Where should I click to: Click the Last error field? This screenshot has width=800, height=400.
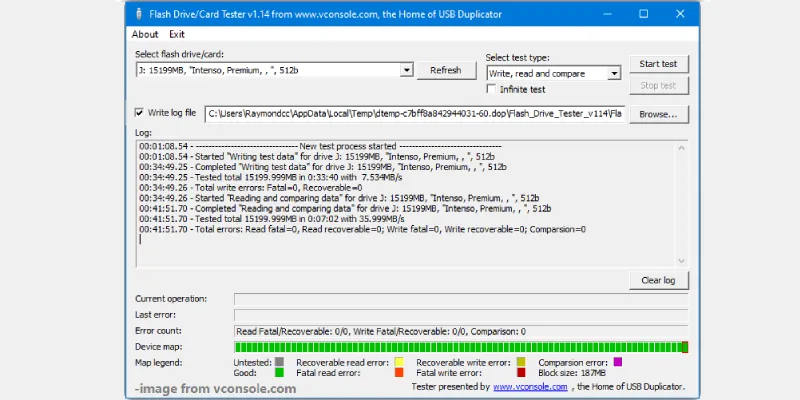pos(461,315)
